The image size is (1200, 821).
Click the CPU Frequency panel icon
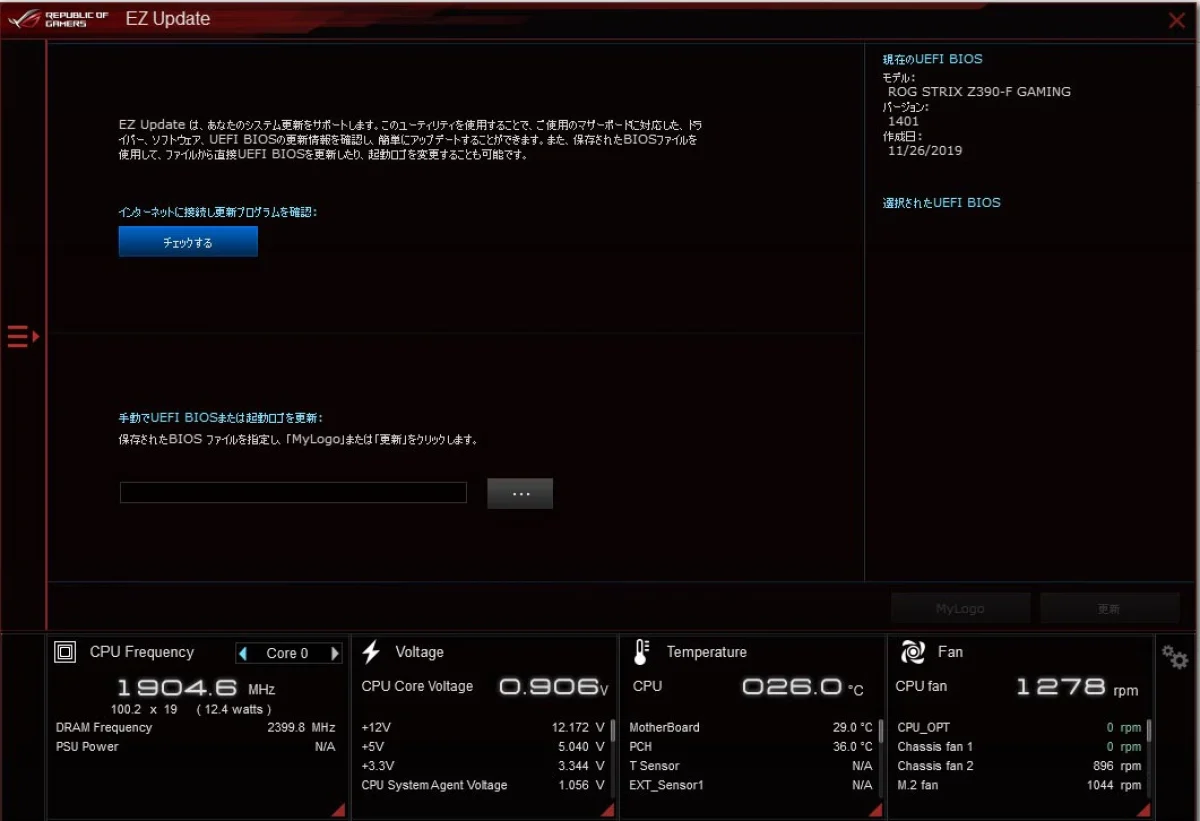click(65, 652)
